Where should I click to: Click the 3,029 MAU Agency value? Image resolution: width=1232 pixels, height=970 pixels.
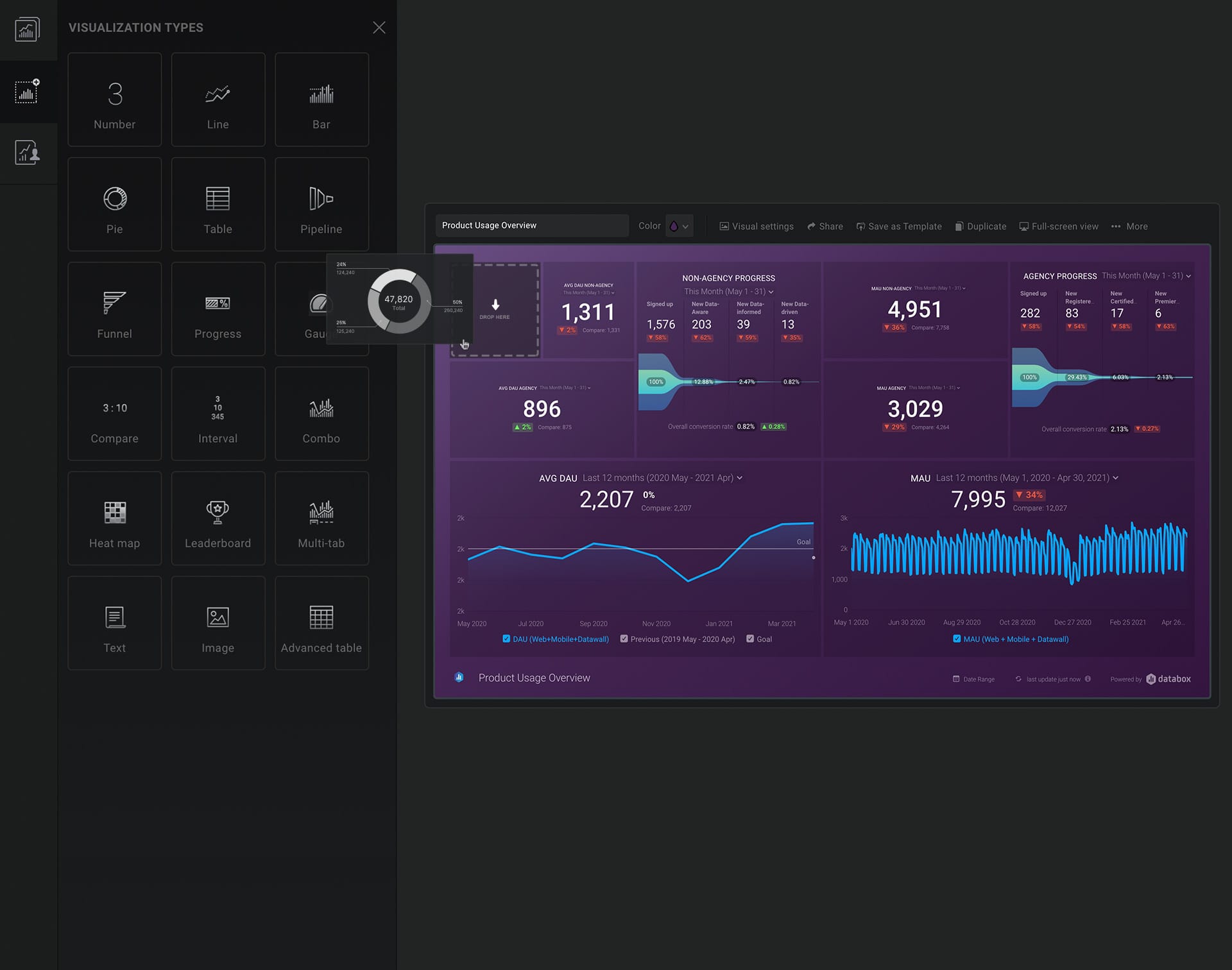(x=915, y=409)
